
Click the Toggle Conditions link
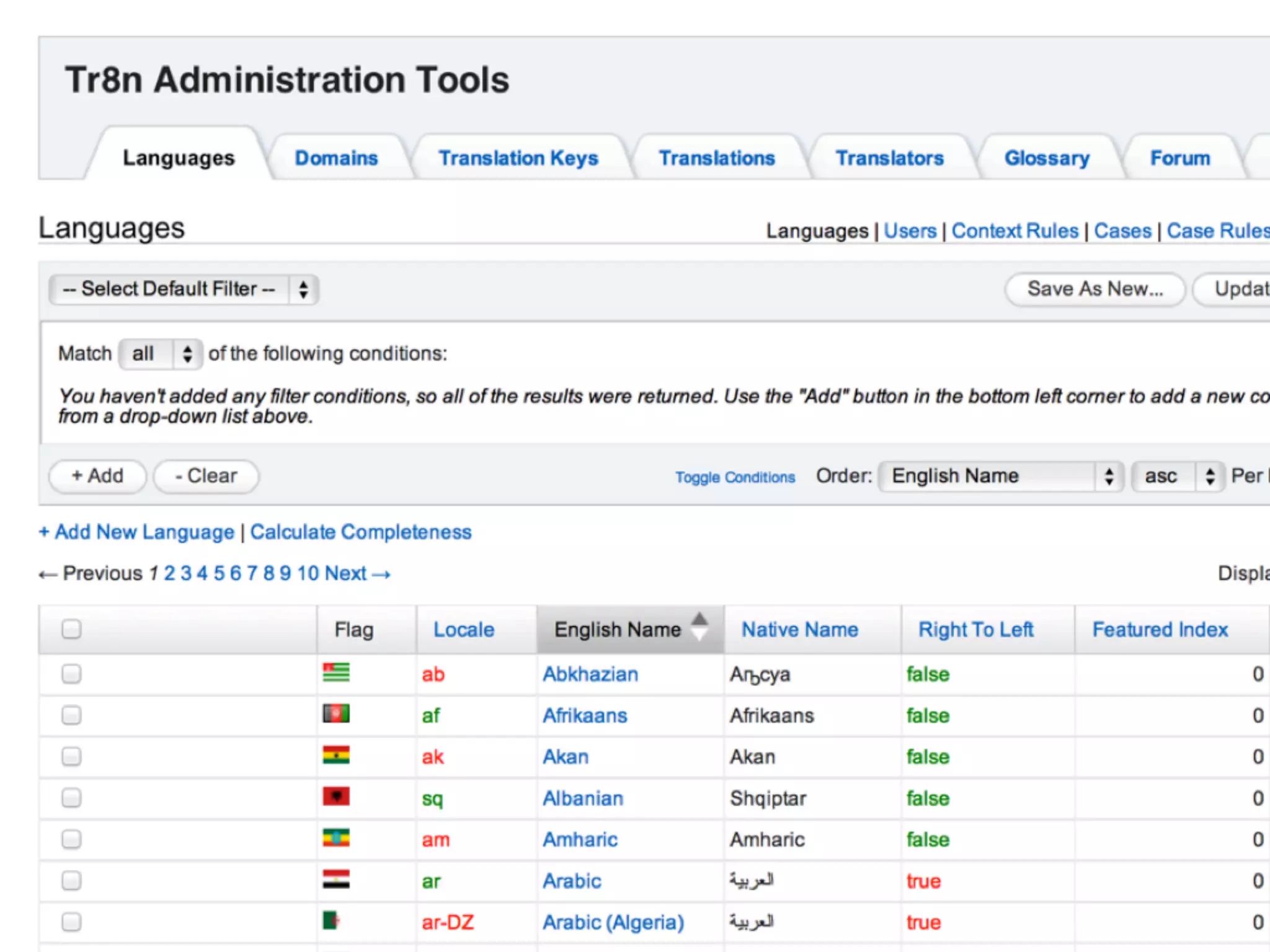click(735, 477)
